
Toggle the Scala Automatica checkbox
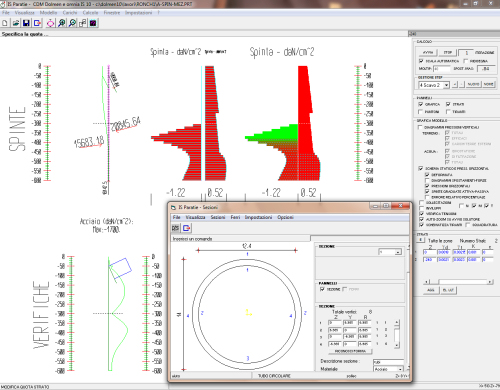click(x=421, y=61)
